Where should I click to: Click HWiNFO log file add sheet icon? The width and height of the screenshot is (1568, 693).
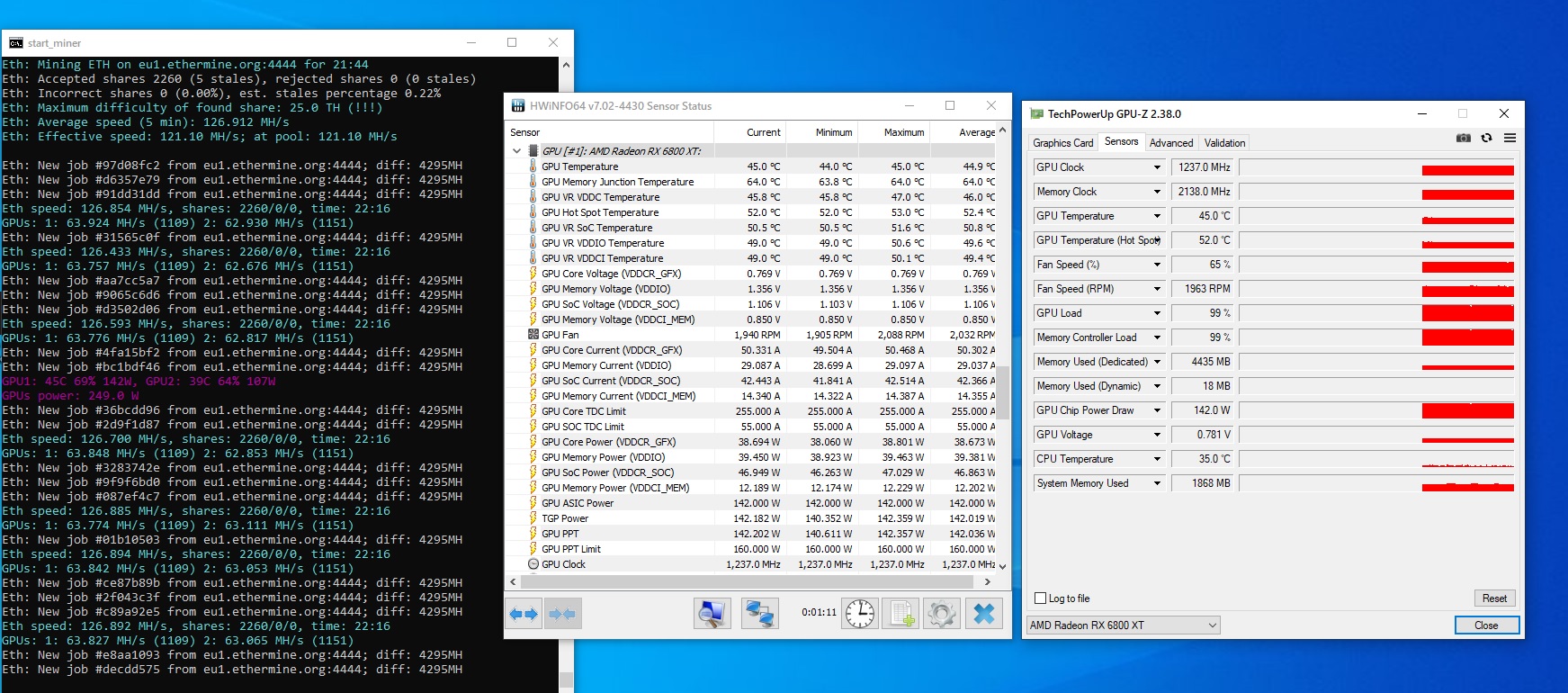pyautogui.click(x=900, y=614)
